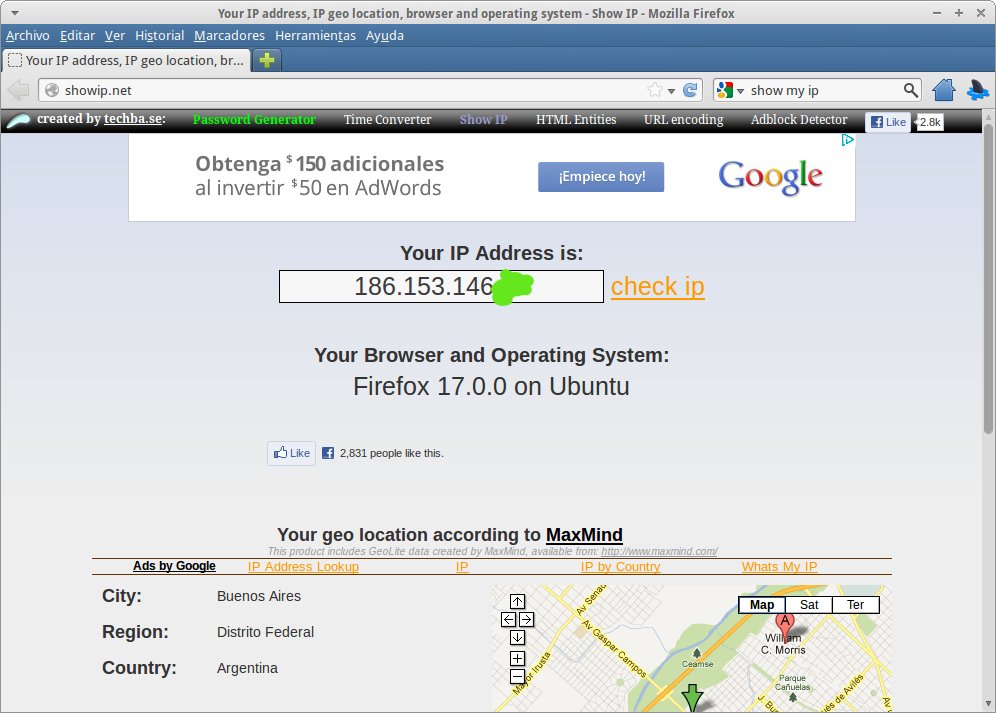Open the window menu arrow in title bar
Viewport: 996px width, 713px height.
[x=15, y=13]
